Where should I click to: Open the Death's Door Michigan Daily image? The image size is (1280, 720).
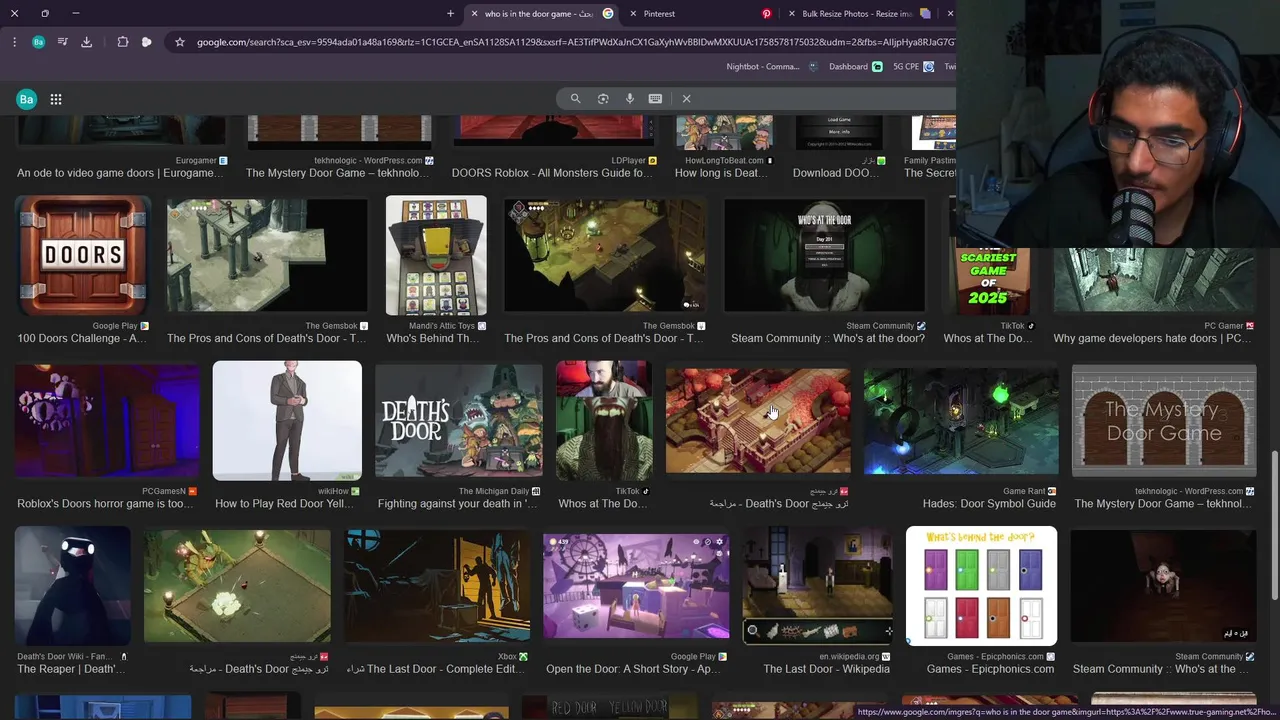click(459, 420)
